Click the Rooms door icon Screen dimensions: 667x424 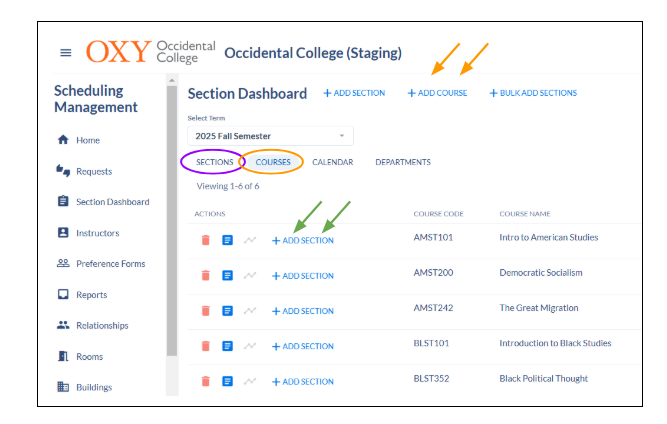click(63, 356)
